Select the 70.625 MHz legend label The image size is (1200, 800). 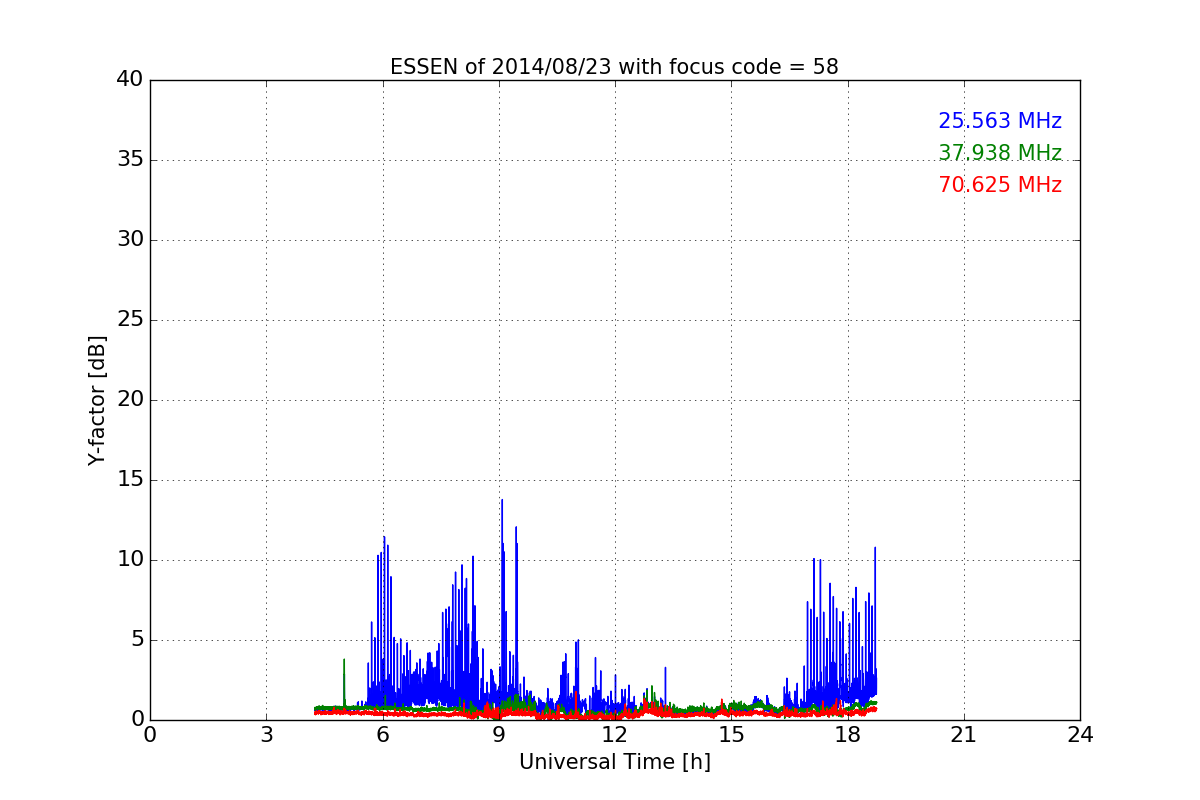coord(1000,185)
